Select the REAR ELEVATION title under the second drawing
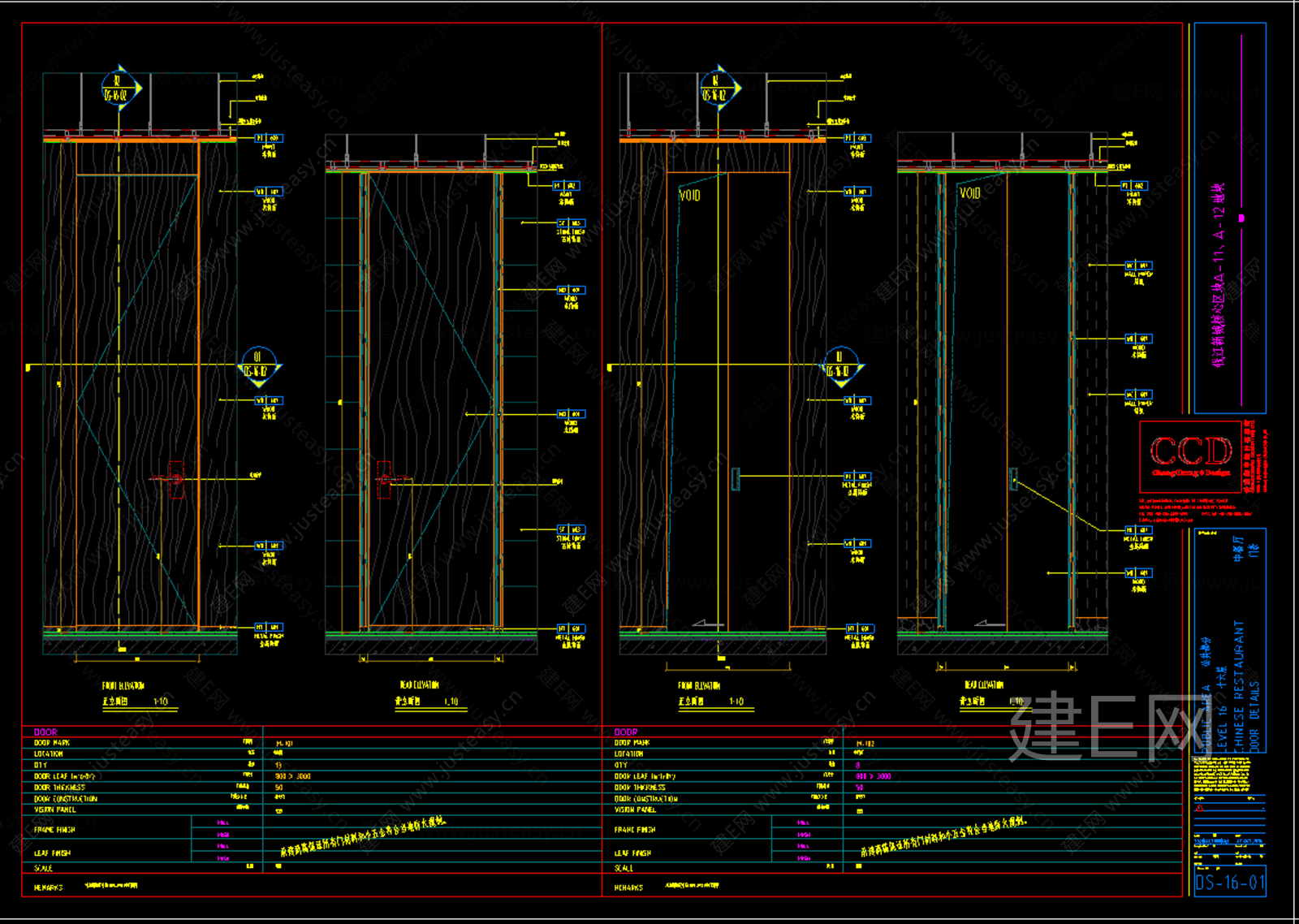Viewport: 1299px width, 924px height. tap(419, 685)
